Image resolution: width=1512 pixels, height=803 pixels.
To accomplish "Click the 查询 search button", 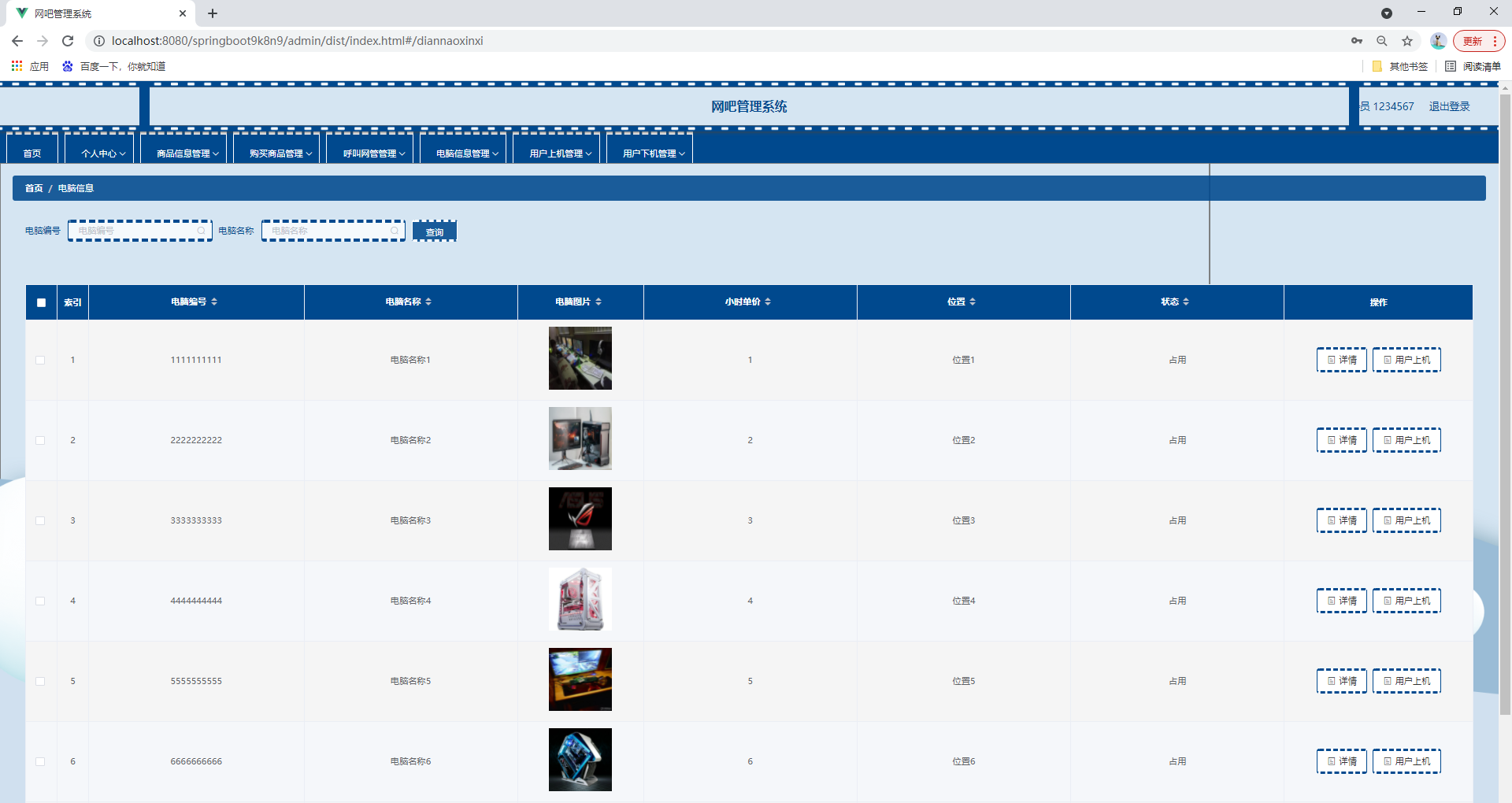I will [435, 231].
